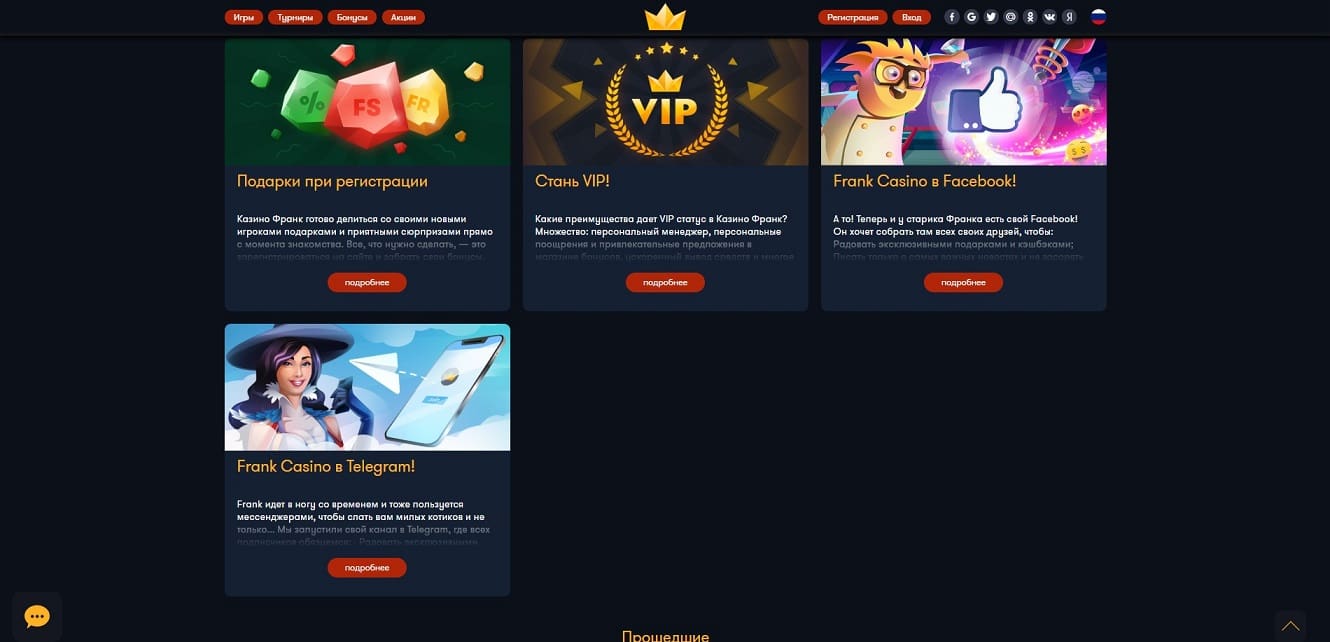Click the Facebook login icon
Viewport: 1330px width, 642px height.
tap(951, 17)
